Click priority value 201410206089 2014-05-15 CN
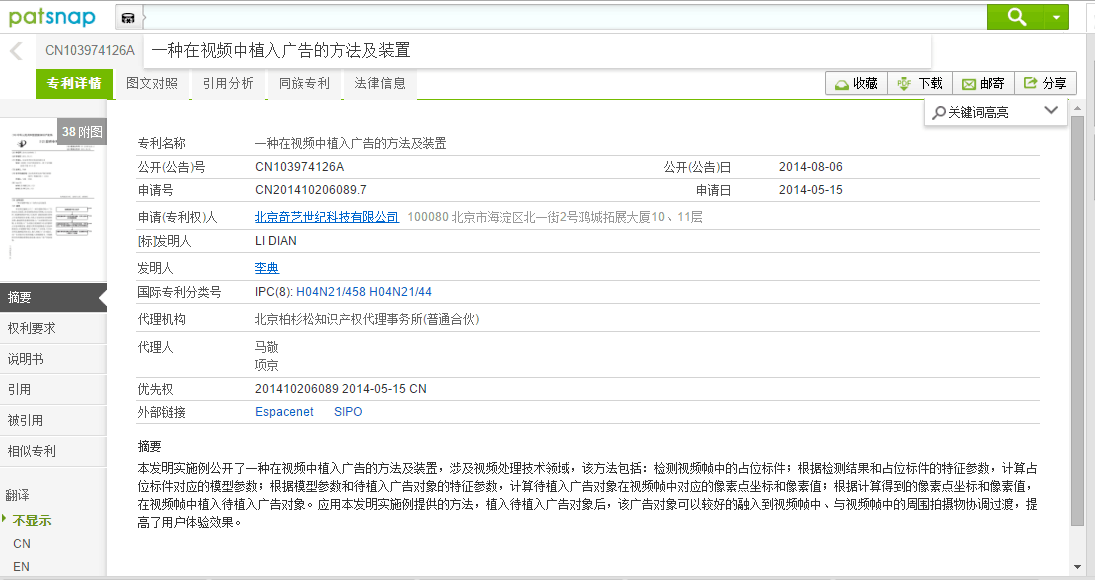1095x580 pixels. [x=341, y=389]
